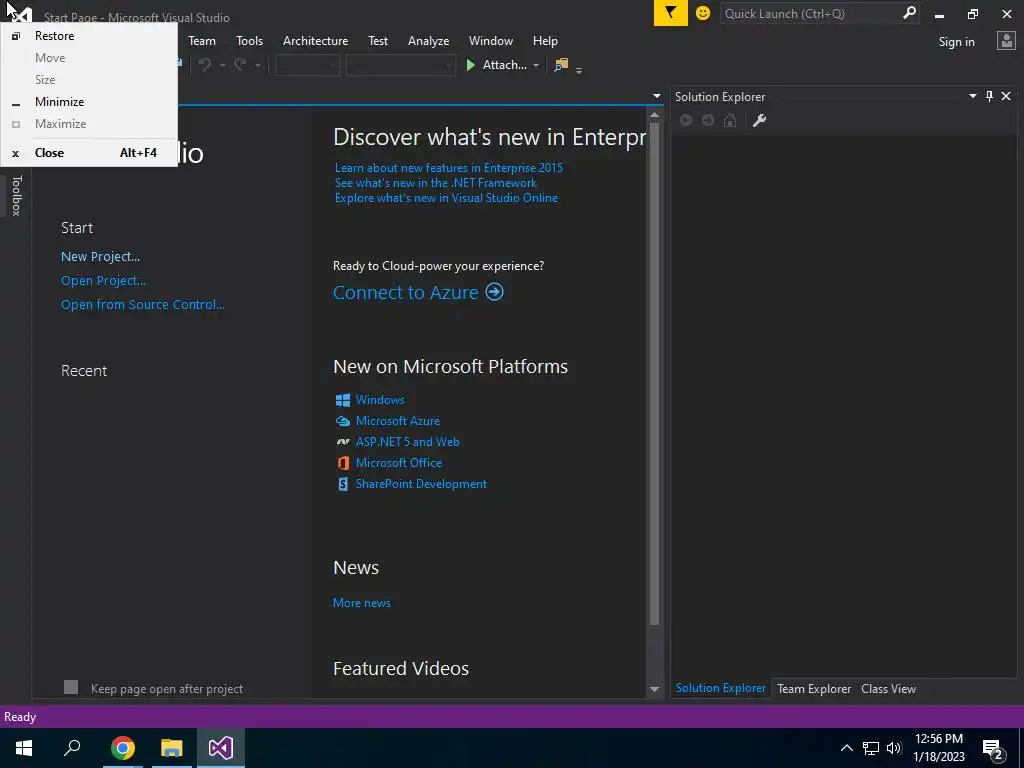This screenshot has height=768, width=1024.
Task: Click the Solution Explorer Properties wrench icon
Action: pyautogui.click(x=759, y=120)
